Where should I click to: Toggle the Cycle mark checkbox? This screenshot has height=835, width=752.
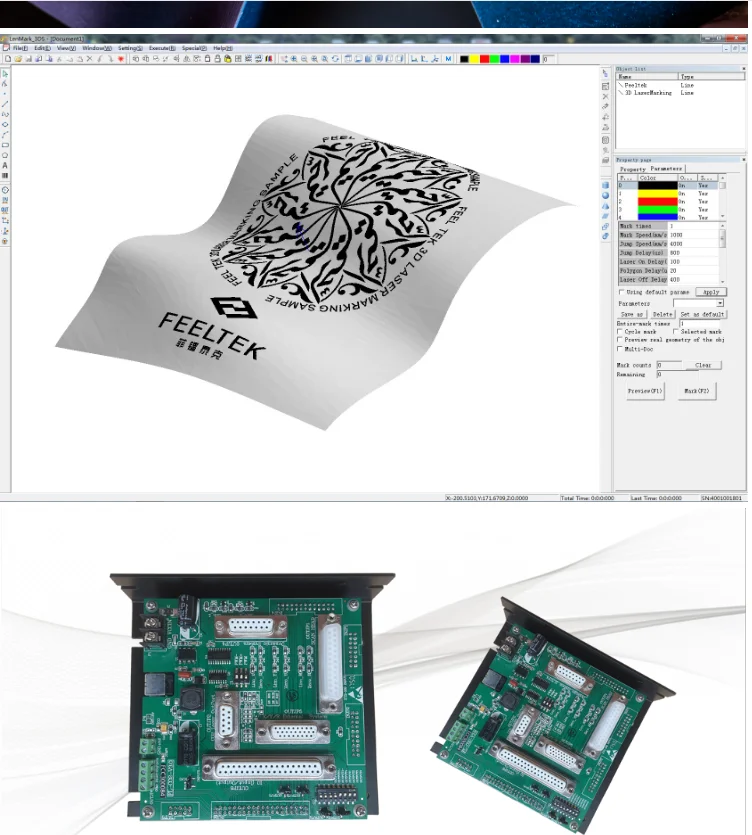point(619,331)
